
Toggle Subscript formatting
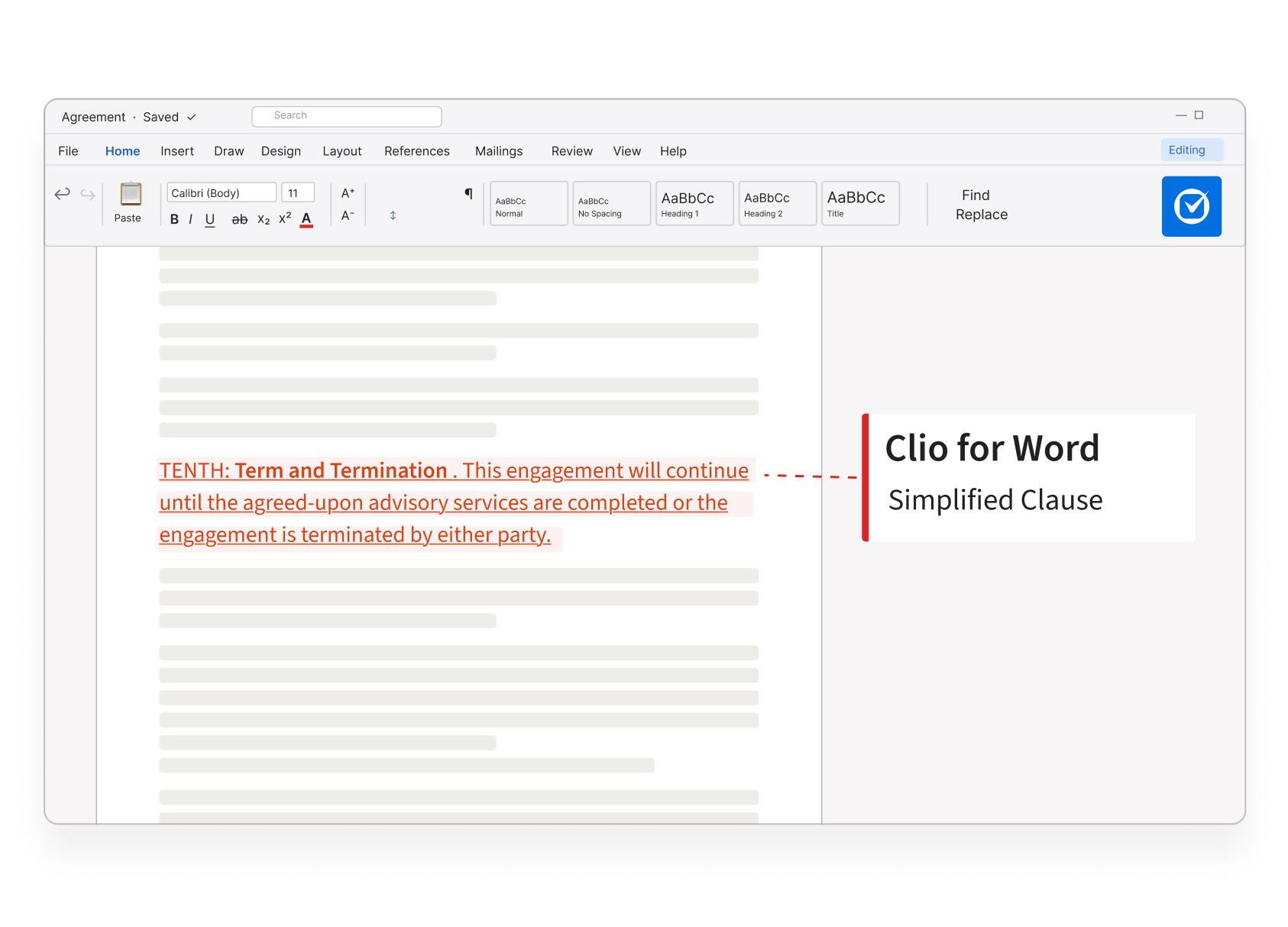(x=264, y=220)
